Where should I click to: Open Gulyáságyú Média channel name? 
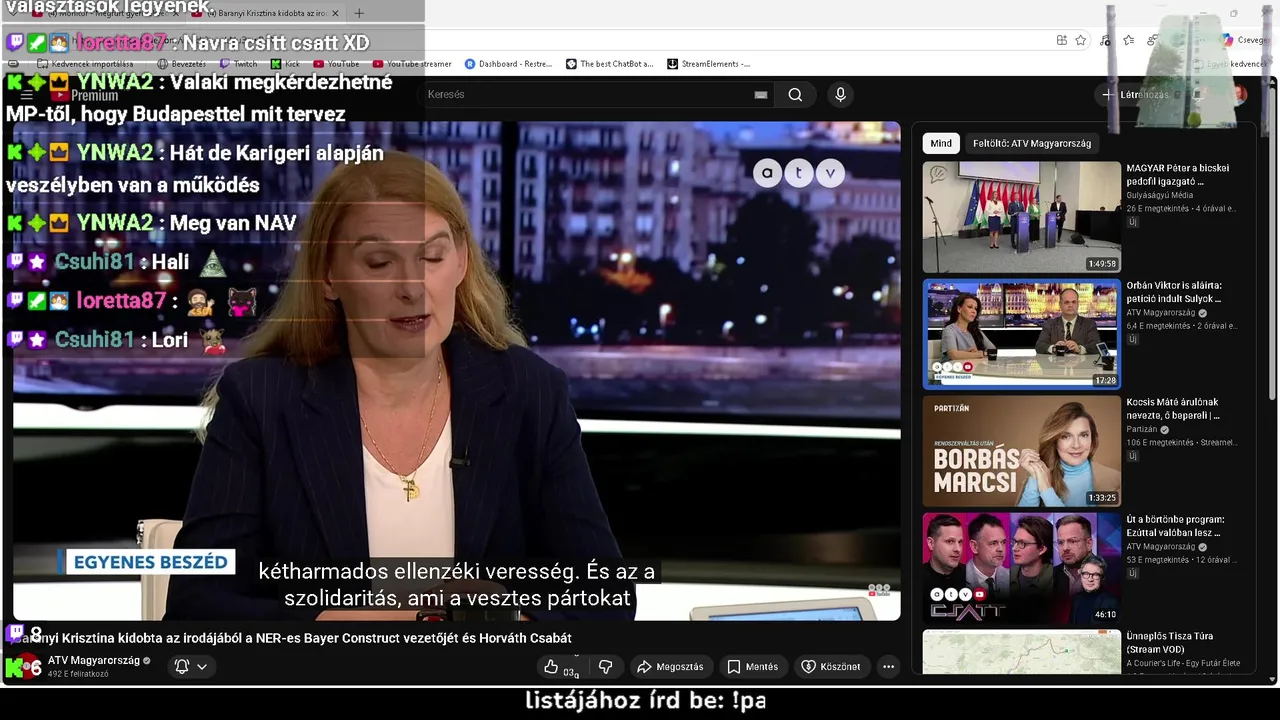tap(1160, 196)
